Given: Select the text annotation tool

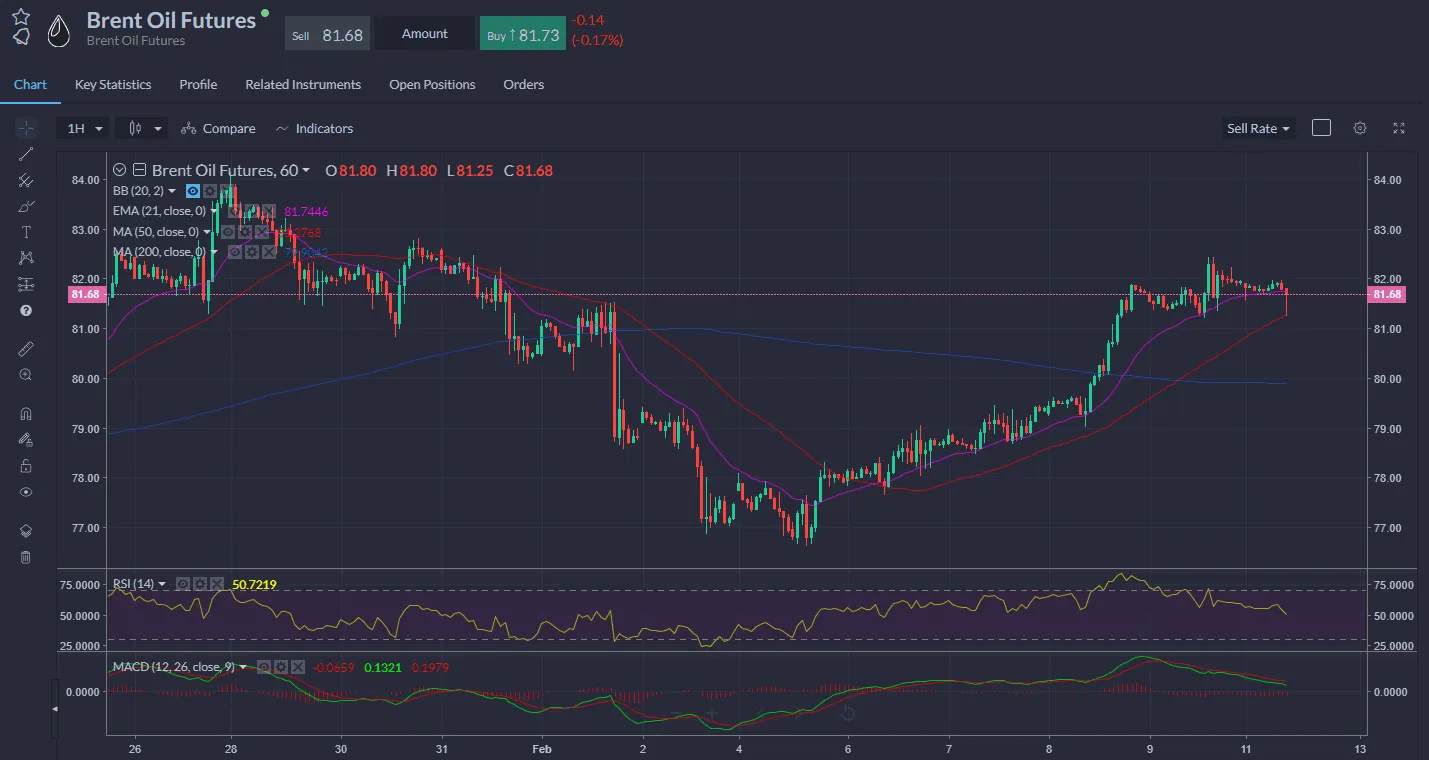Looking at the screenshot, I should 26,232.
